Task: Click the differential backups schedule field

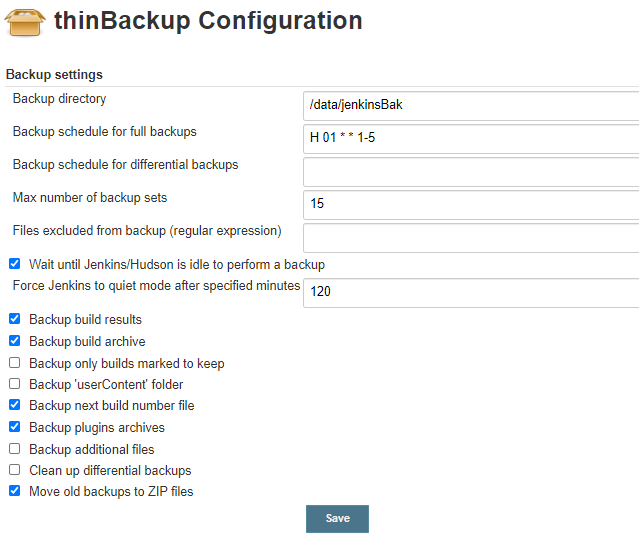Action: point(471,172)
